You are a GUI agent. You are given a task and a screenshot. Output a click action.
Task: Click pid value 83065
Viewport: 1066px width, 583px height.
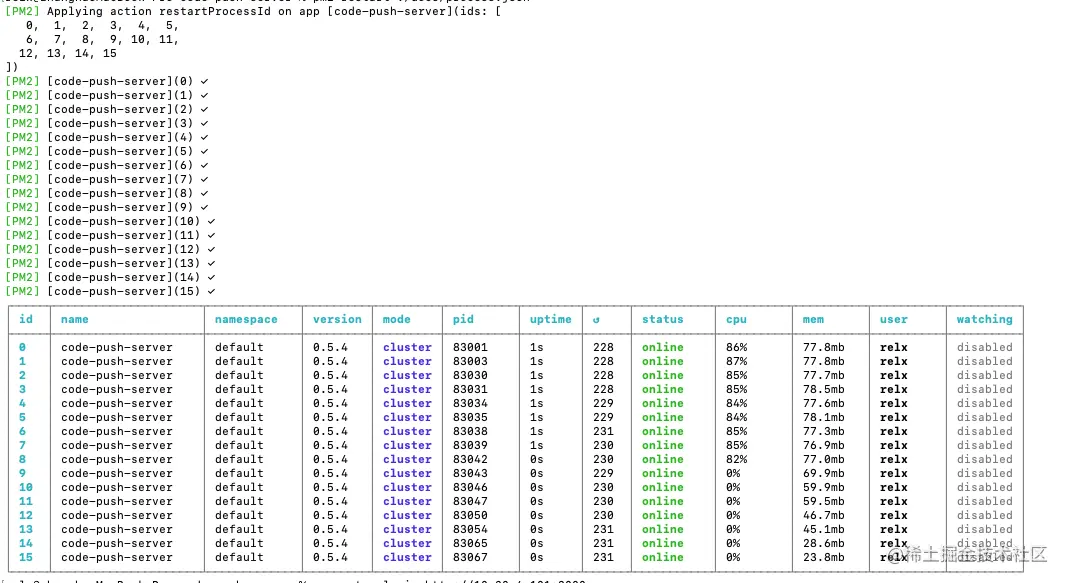click(x=470, y=544)
